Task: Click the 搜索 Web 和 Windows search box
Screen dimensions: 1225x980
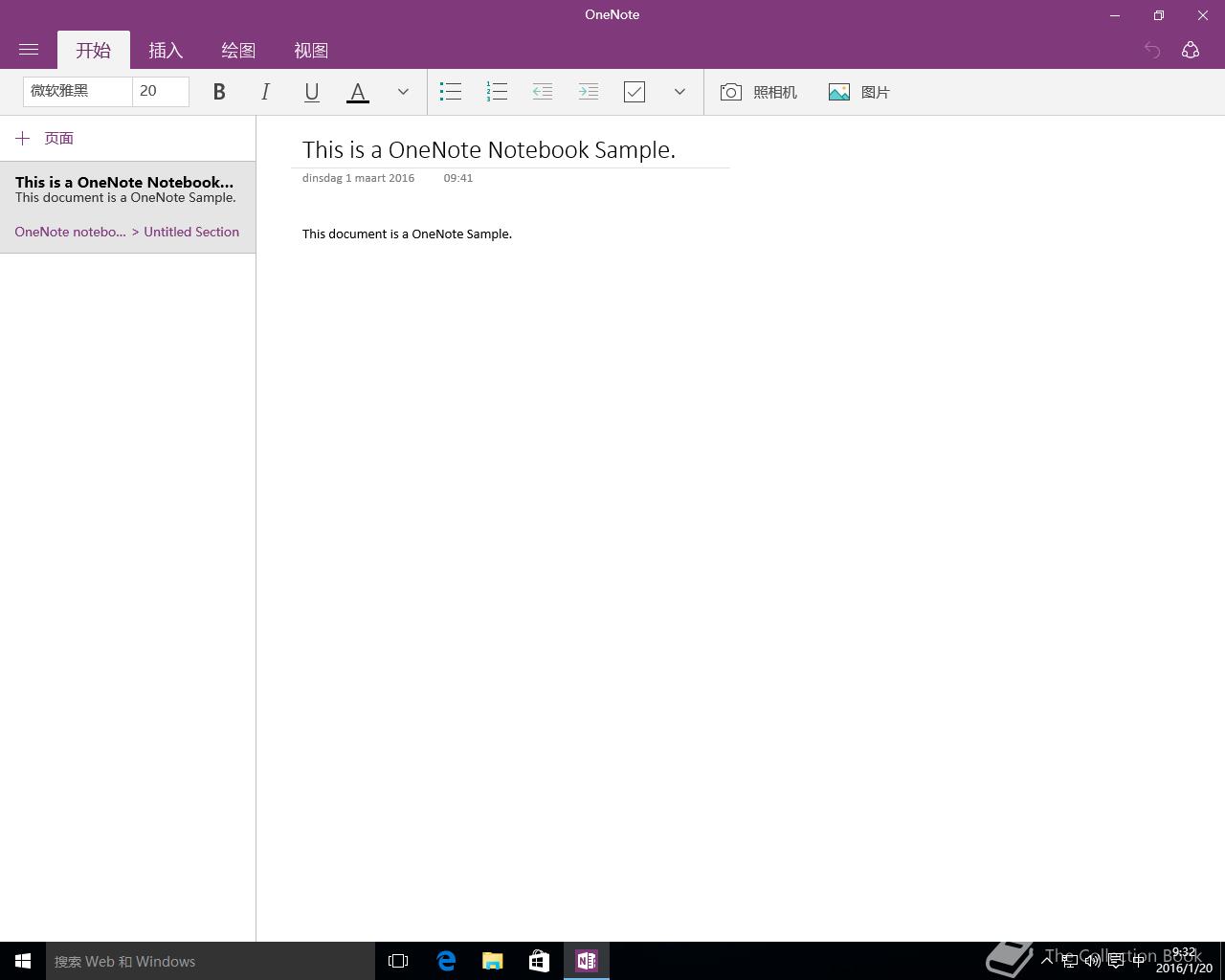Action: [x=211, y=961]
